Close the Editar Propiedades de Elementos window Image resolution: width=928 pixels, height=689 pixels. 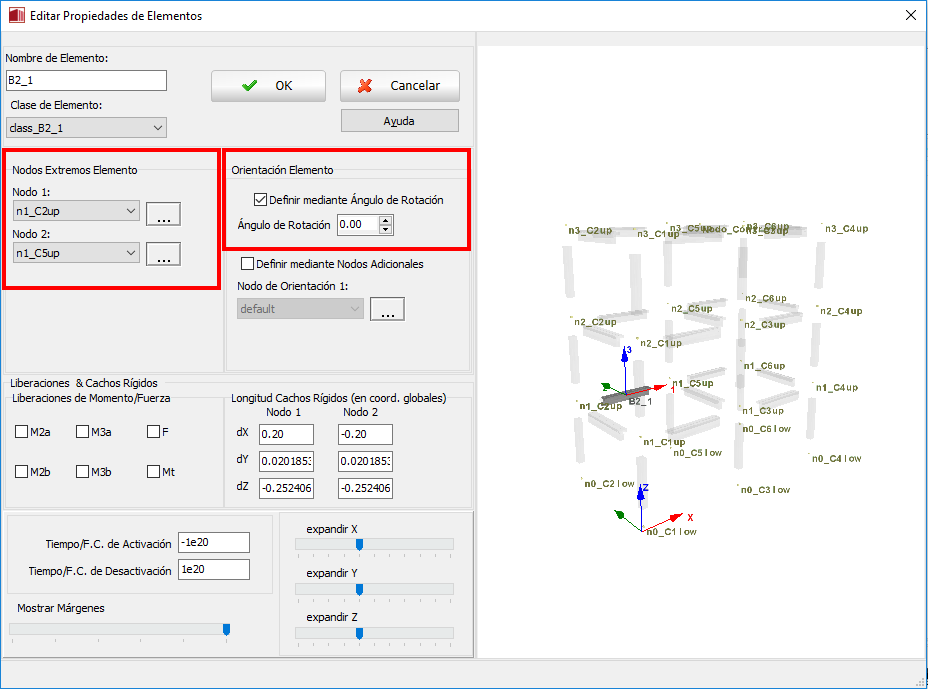(910, 16)
